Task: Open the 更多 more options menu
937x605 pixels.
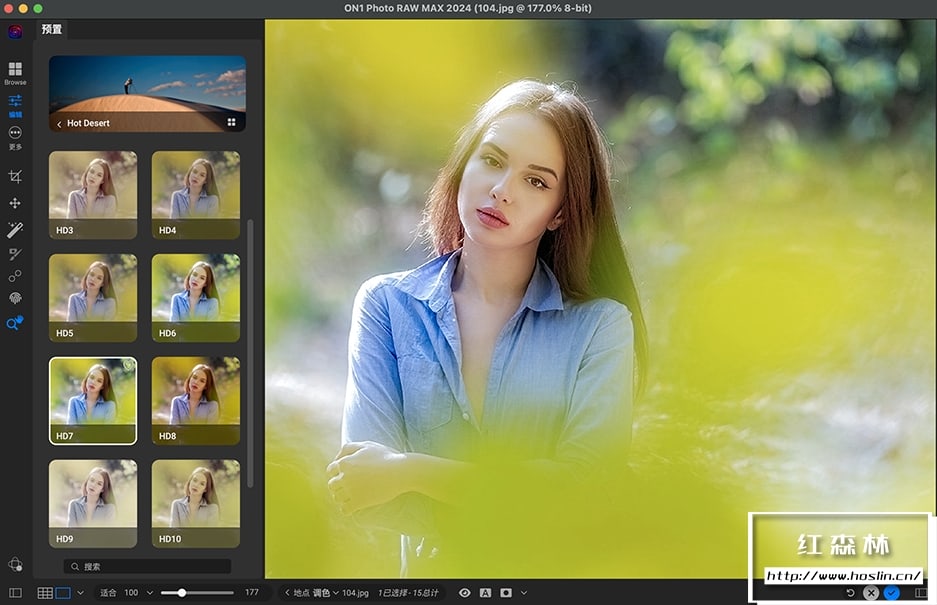Action: point(15,138)
